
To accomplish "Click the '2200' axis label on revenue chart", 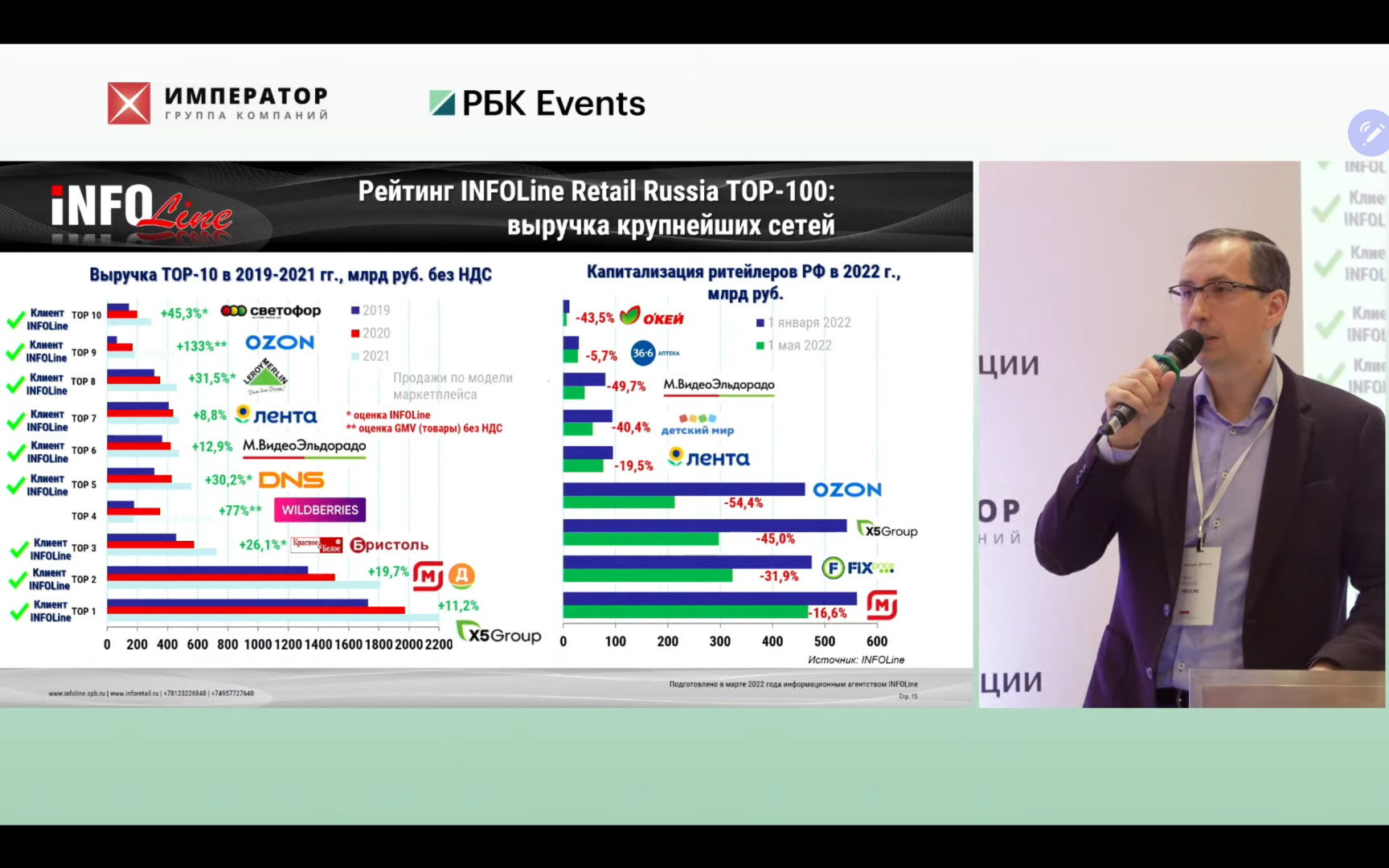I will pyautogui.click(x=439, y=645).
